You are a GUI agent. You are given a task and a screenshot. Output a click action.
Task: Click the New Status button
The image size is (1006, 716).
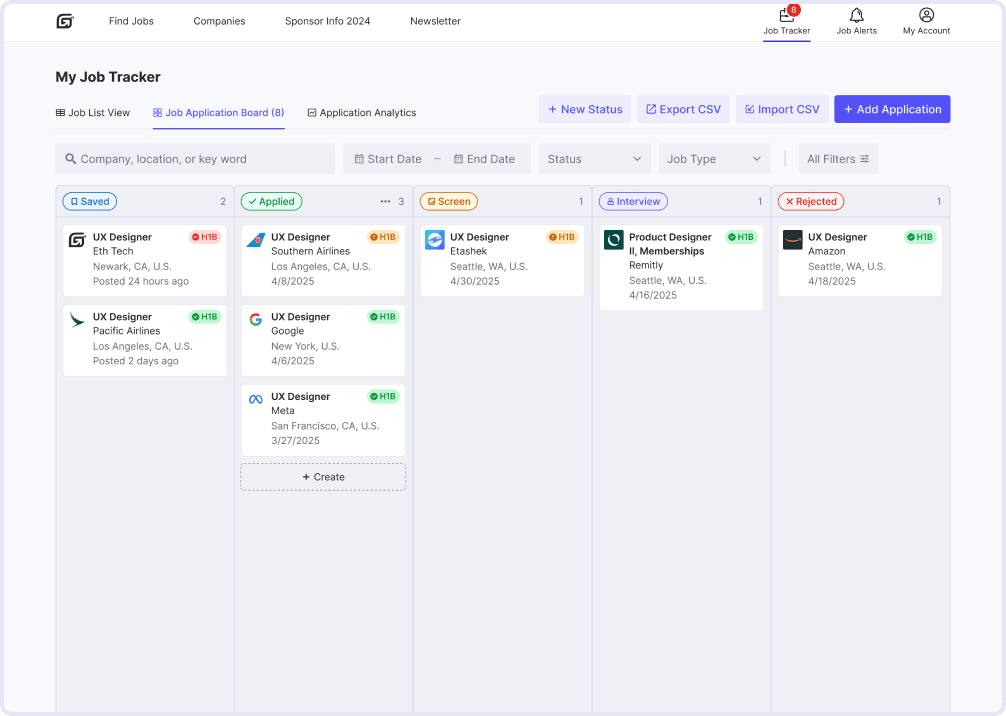(585, 109)
